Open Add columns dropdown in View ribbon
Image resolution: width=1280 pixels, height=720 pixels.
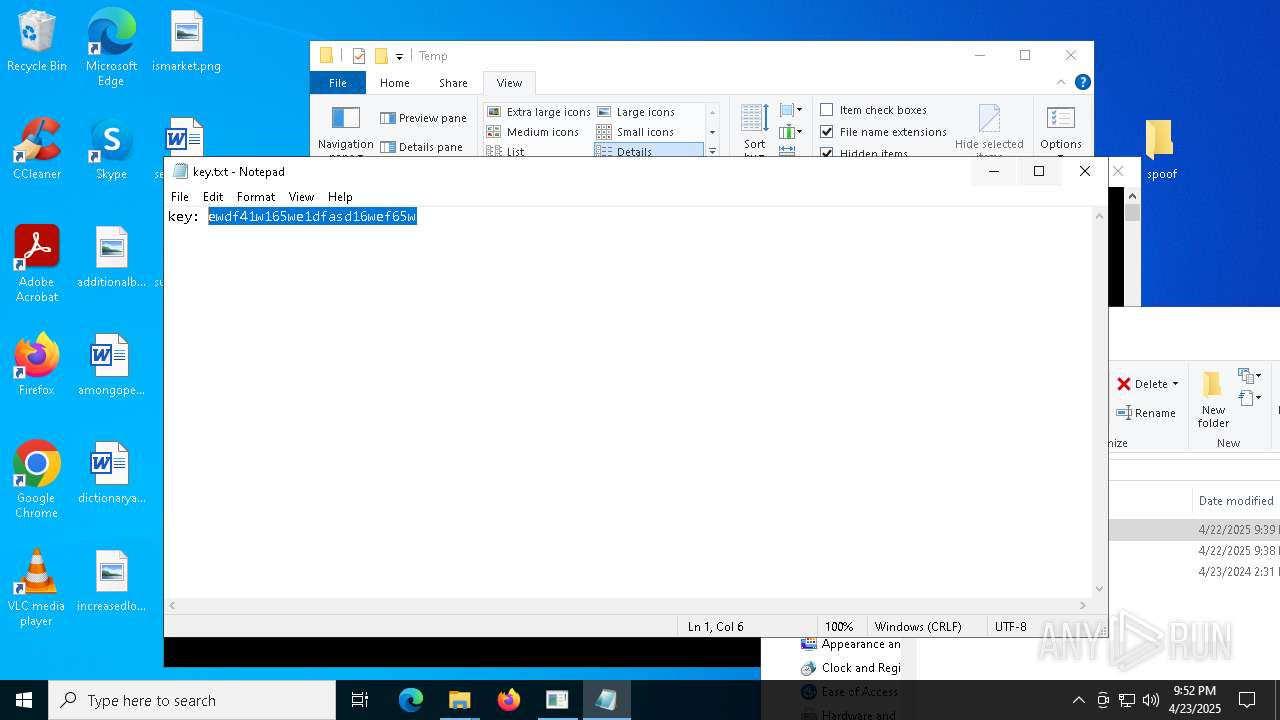791,131
